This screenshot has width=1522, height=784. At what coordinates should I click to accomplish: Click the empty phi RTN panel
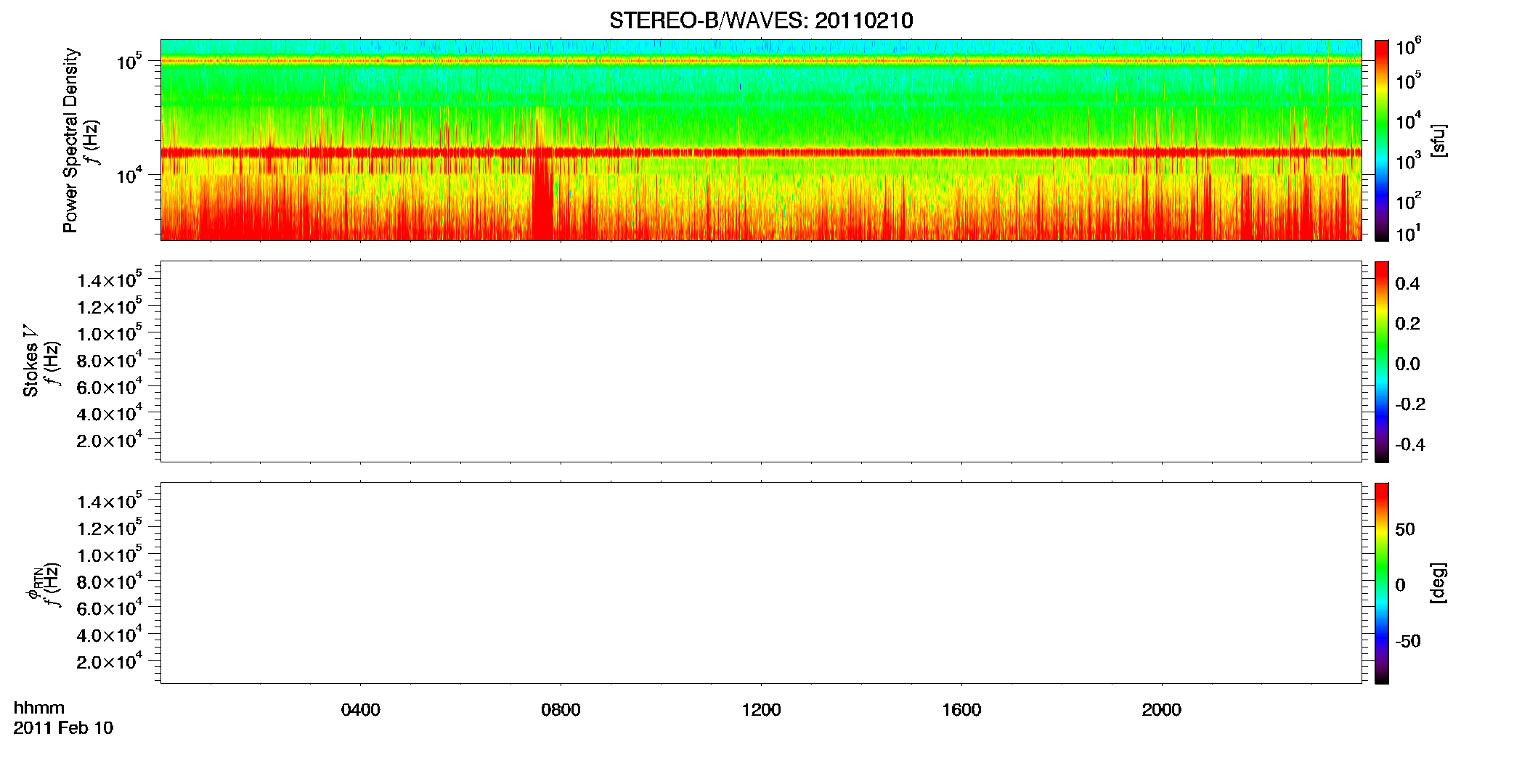[x=761, y=583]
